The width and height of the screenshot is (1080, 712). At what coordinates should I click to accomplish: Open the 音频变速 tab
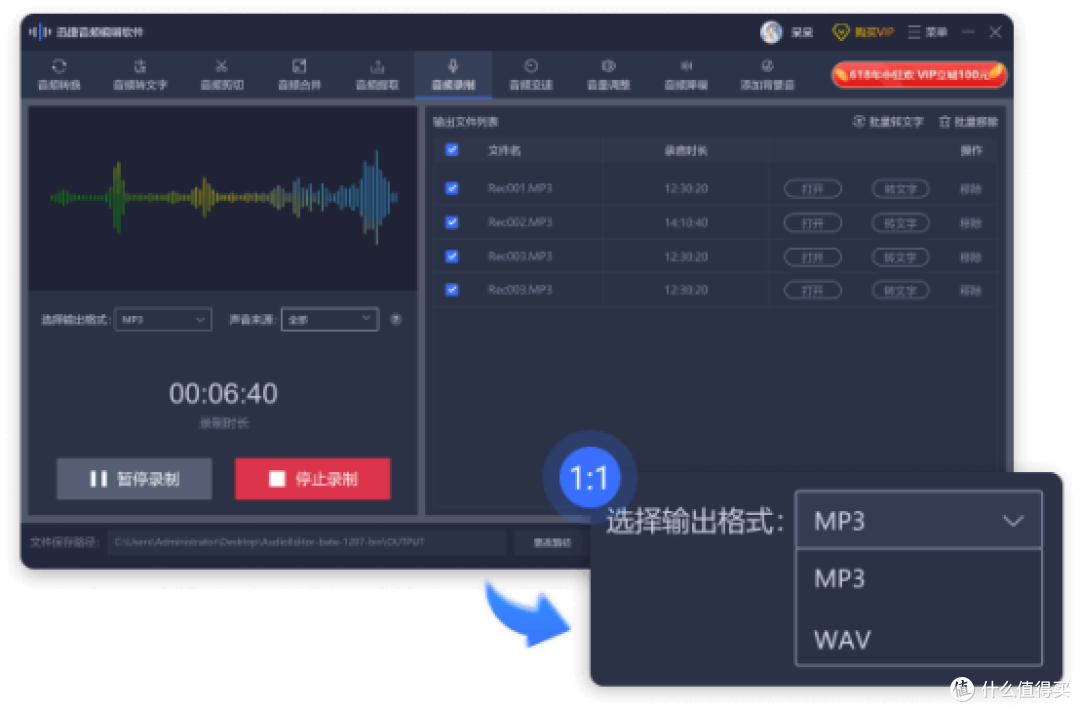pos(530,74)
